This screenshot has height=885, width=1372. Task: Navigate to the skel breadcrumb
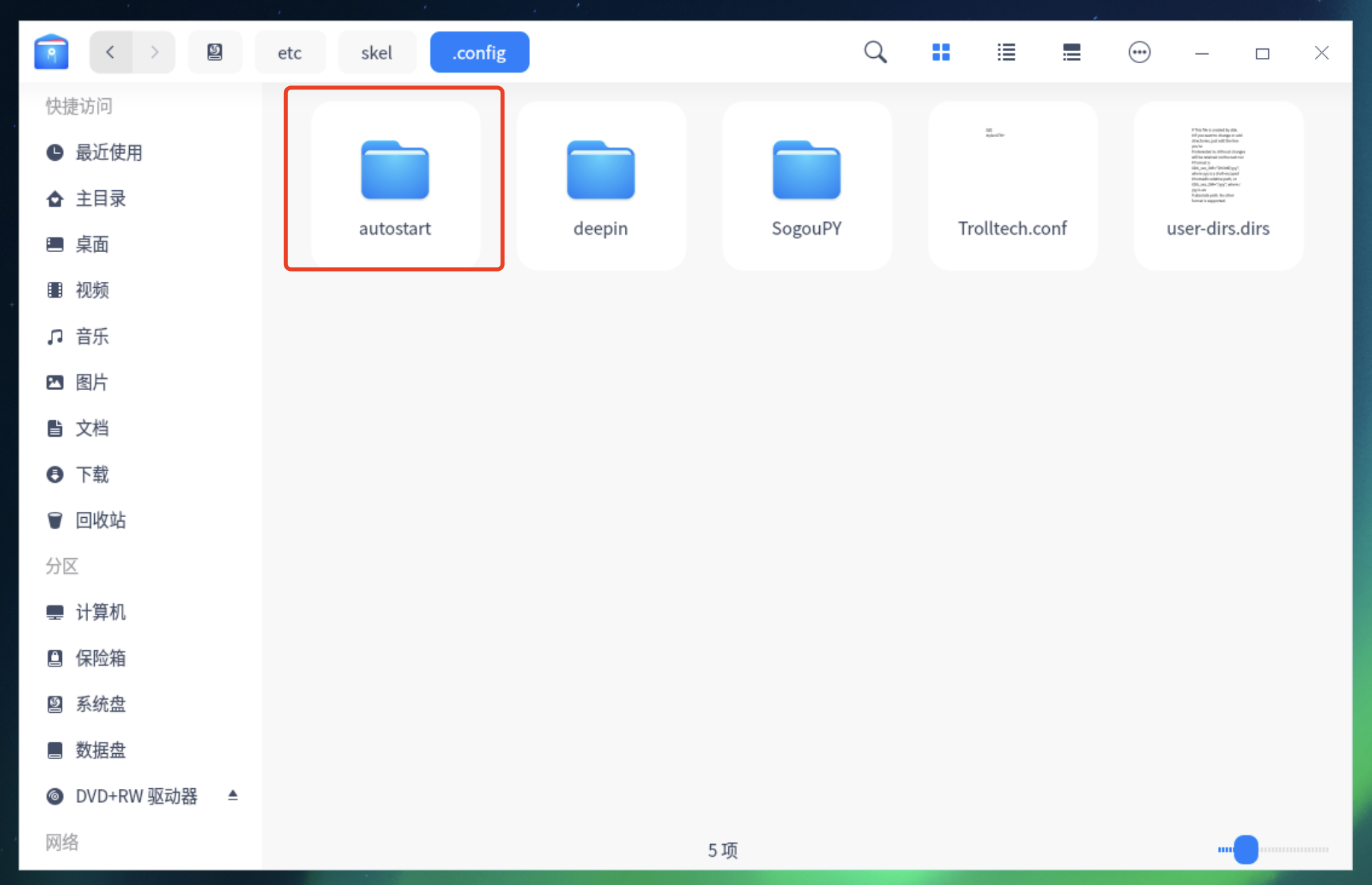(x=377, y=52)
